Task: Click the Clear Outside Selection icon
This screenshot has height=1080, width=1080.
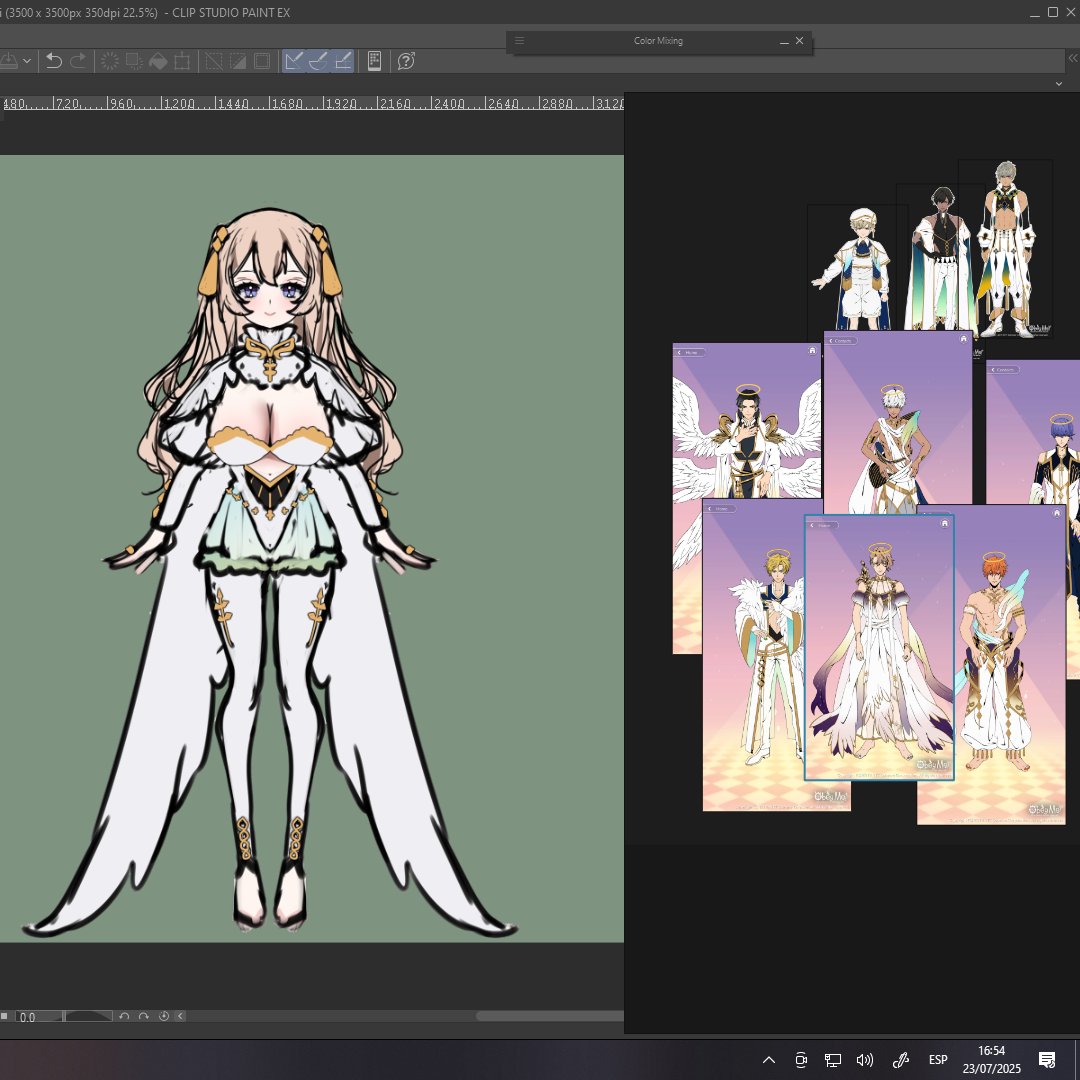Action: click(134, 61)
